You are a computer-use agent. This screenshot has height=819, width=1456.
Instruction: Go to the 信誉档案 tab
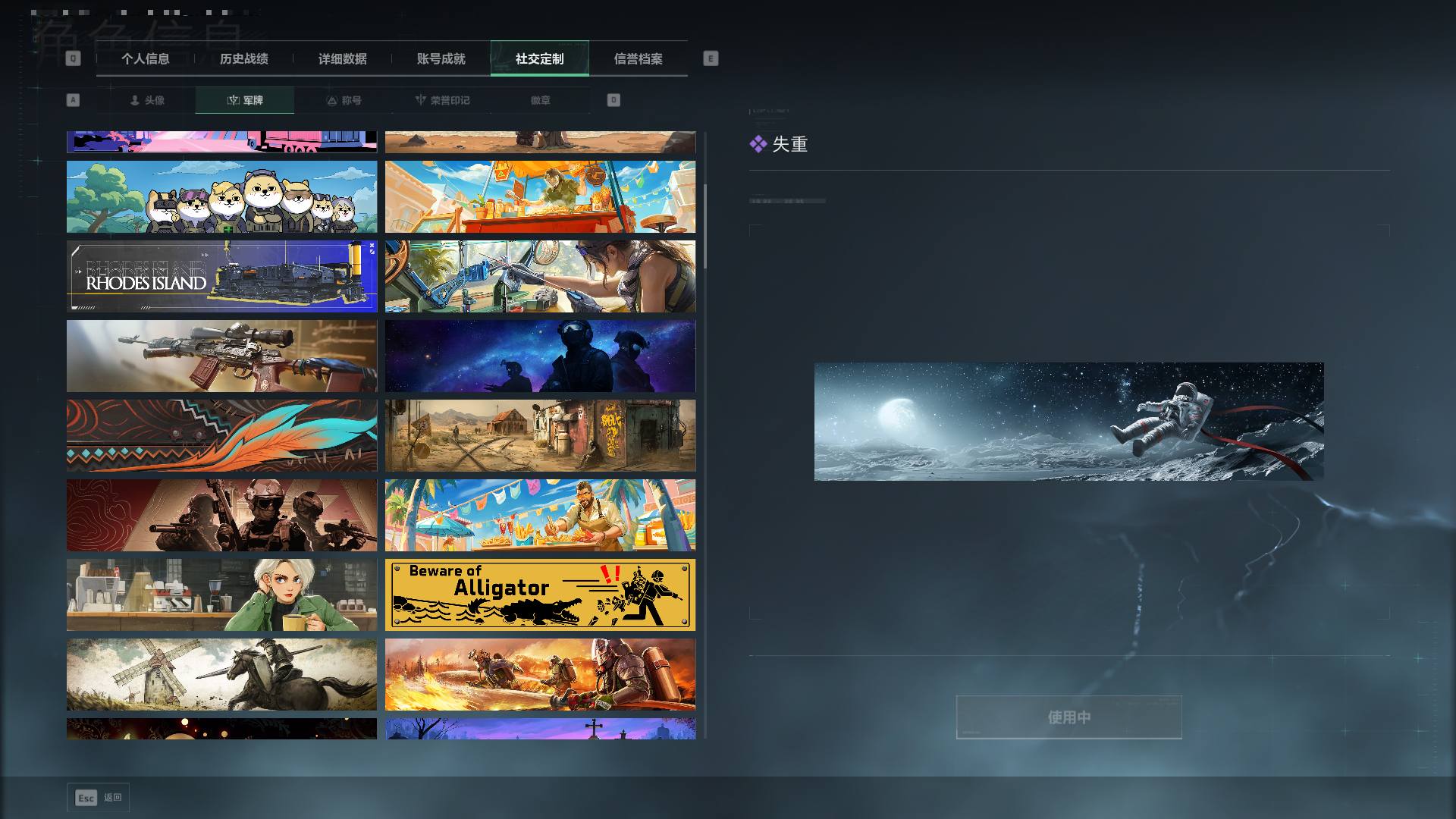click(x=639, y=58)
